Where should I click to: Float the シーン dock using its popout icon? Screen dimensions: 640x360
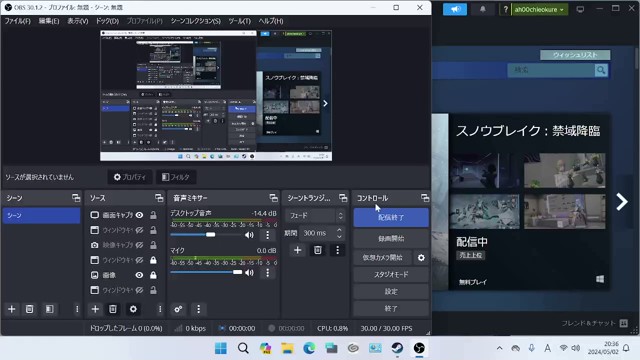tap(76, 198)
